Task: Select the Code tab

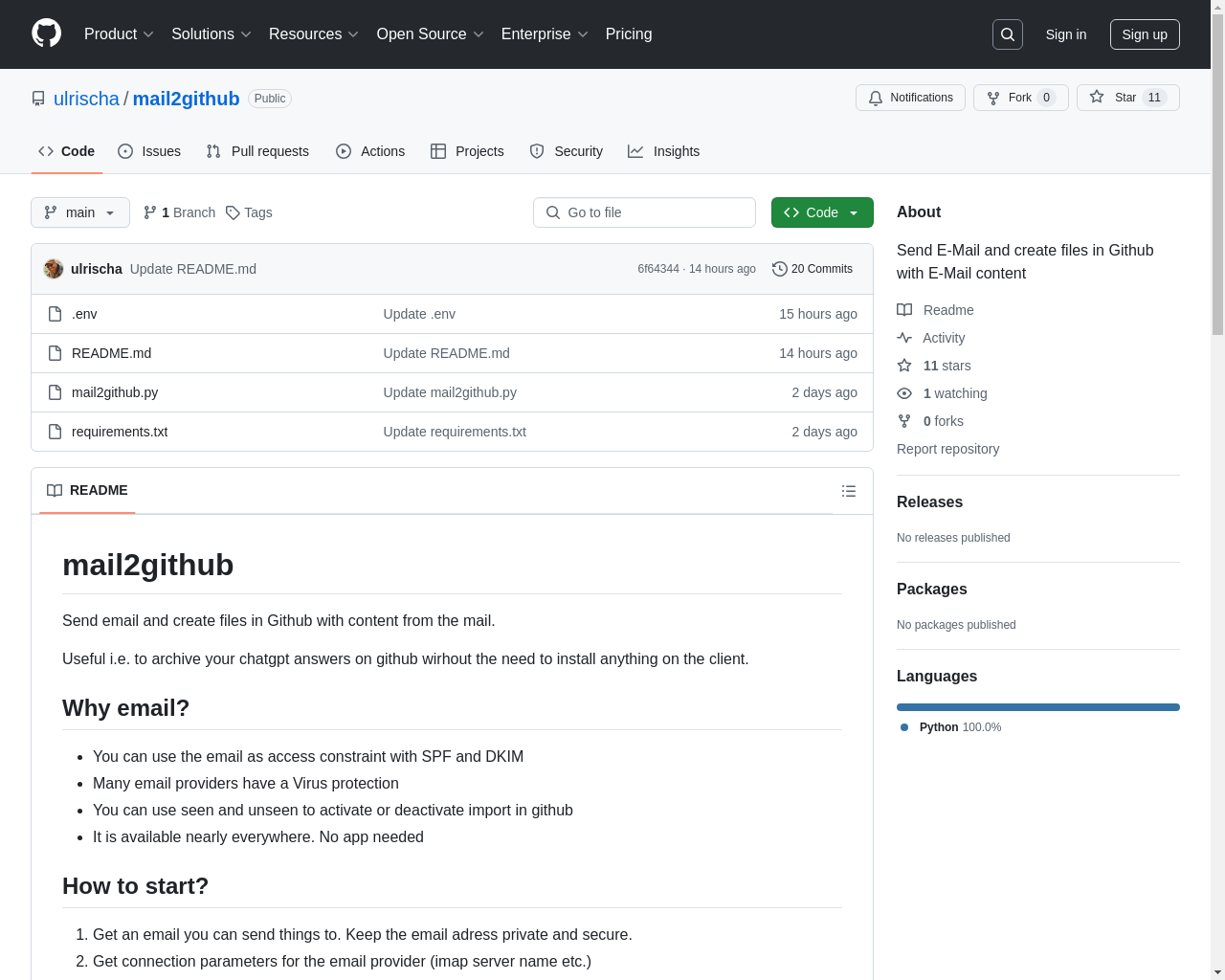Action: click(x=67, y=151)
